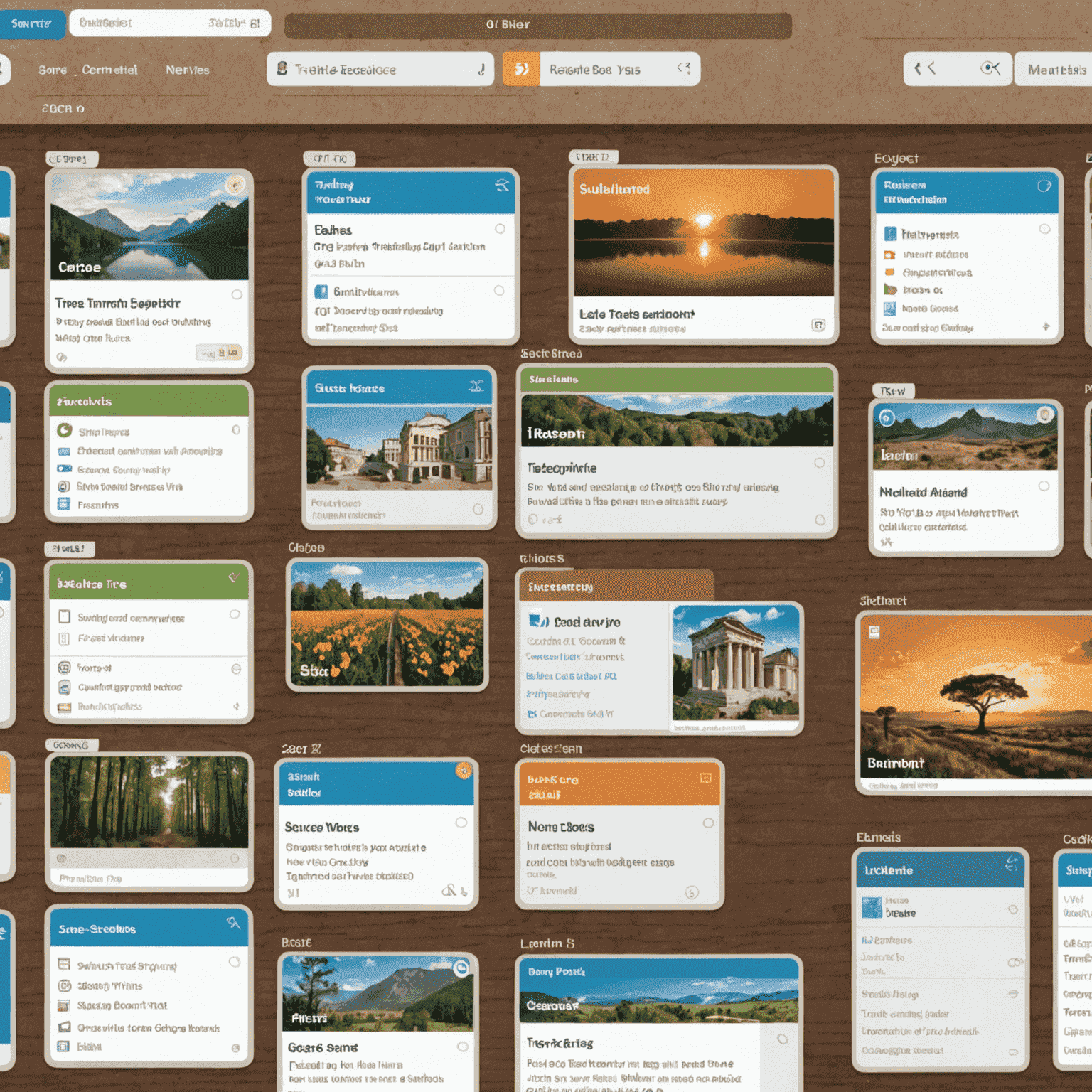Screen dimensions: 1092x1092
Task: Click the orange tag badge on the mountain lake card
Action: pyautogui.click(x=235, y=186)
